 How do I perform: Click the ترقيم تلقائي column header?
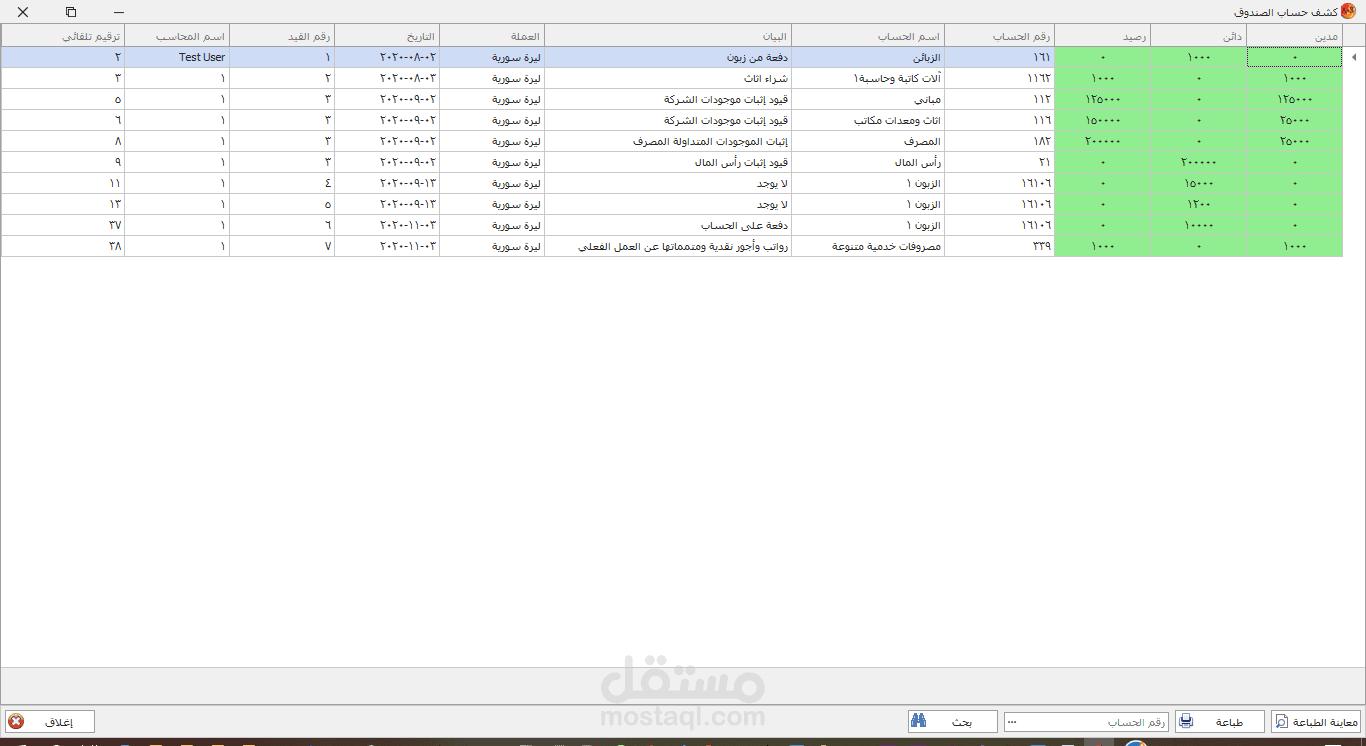(63, 36)
